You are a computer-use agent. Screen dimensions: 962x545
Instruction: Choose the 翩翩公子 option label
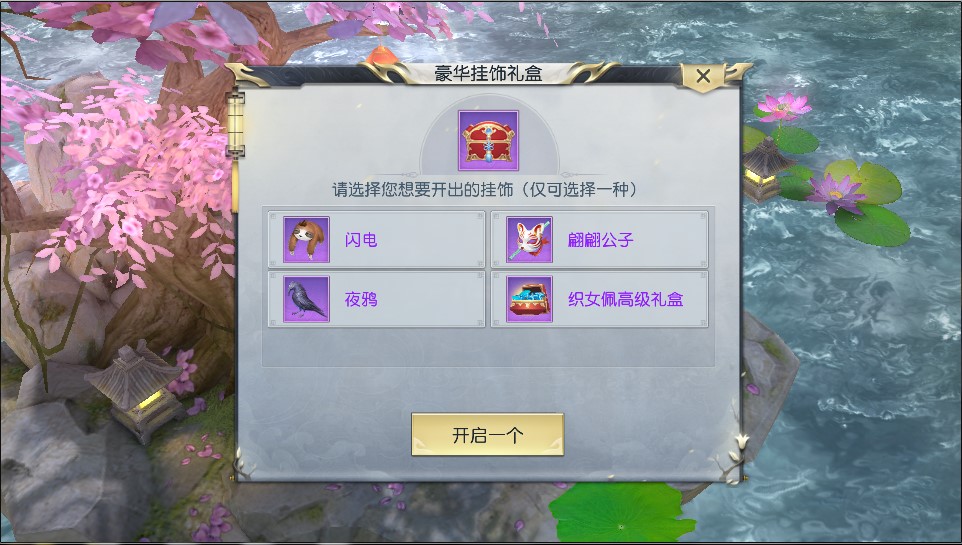[x=600, y=240]
